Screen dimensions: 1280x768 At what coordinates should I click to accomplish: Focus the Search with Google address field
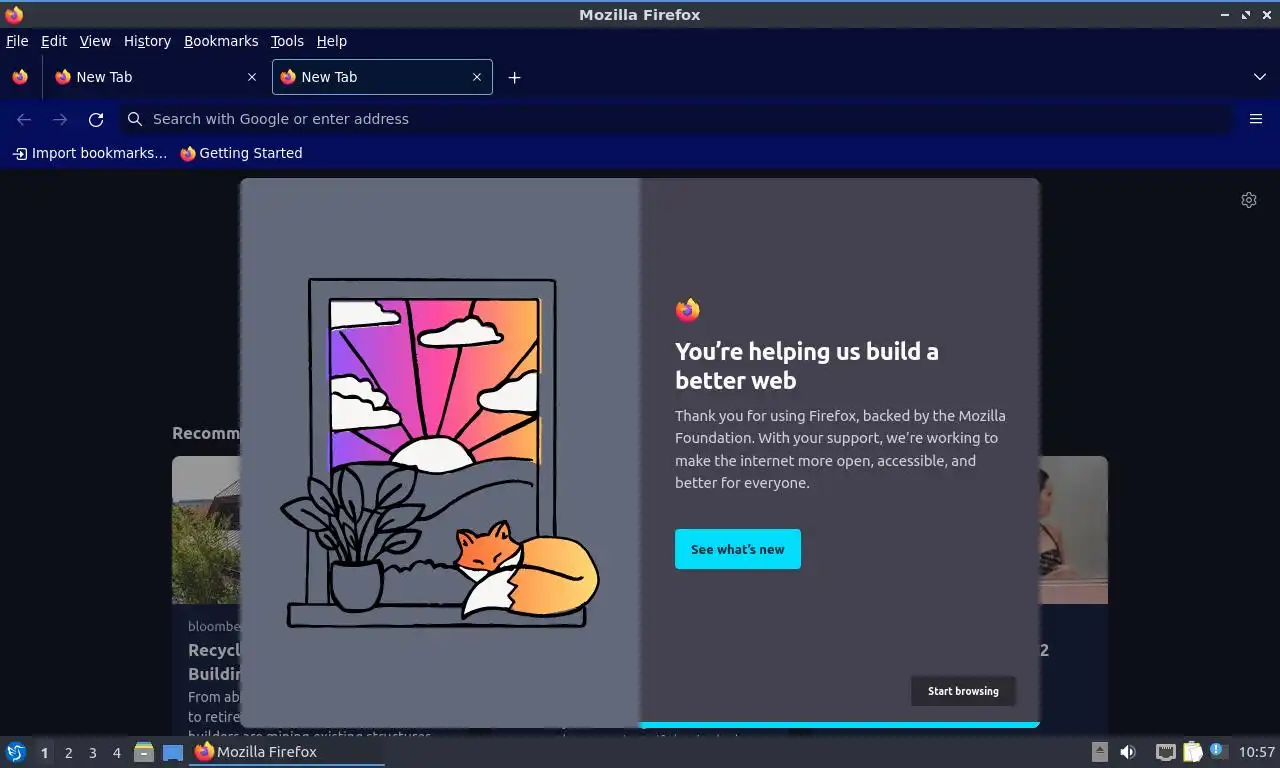click(678, 119)
